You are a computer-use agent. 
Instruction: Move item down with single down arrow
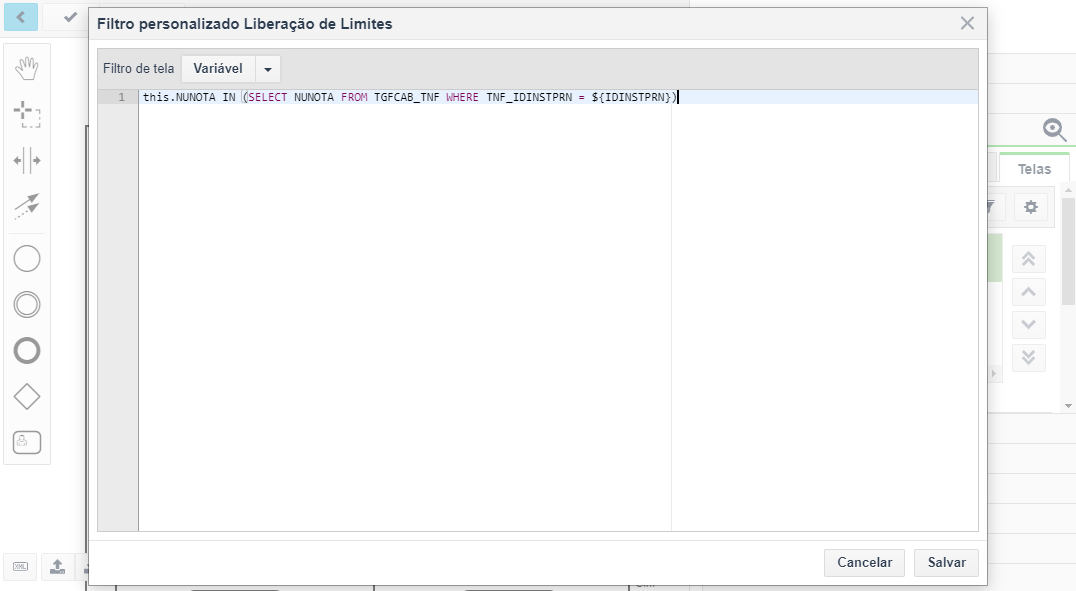pos(1028,324)
